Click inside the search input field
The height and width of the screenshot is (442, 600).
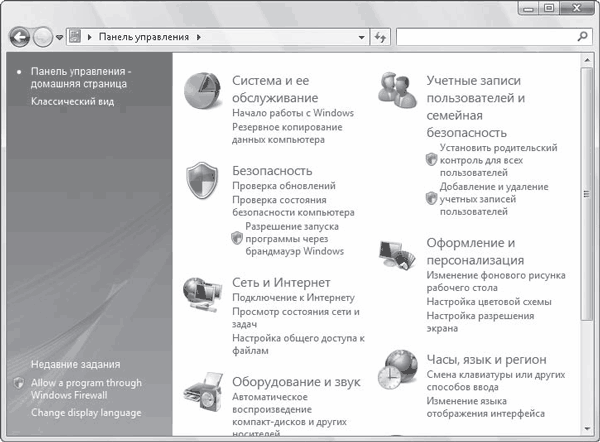486,37
